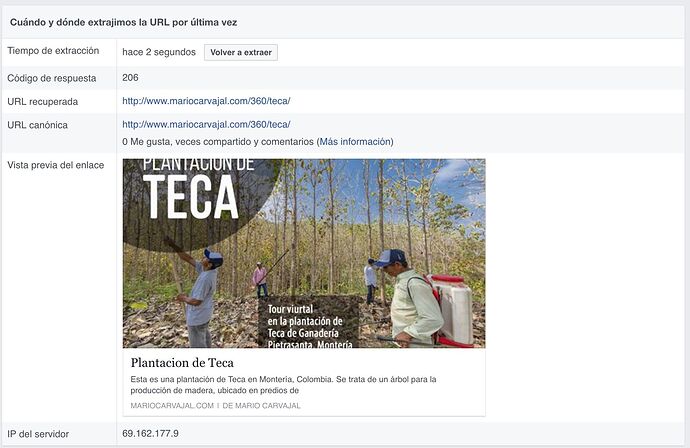Click the Volver a extraer button
This screenshot has width=690, height=448.
[x=240, y=52]
